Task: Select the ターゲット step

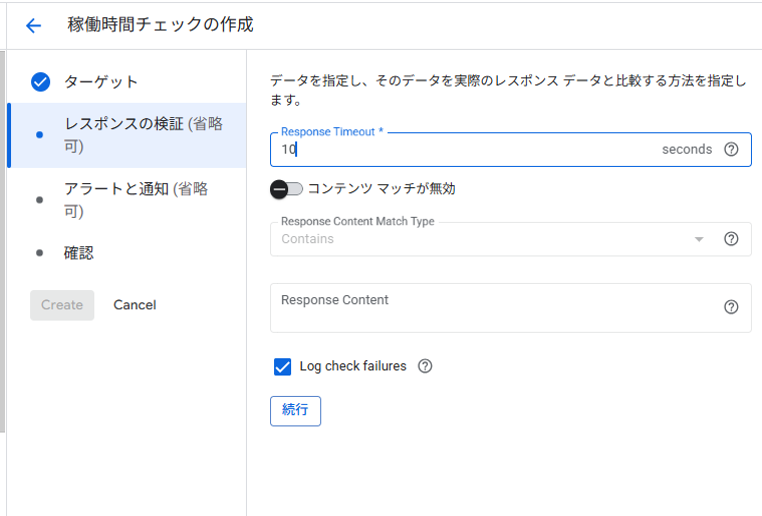Action: [126, 82]
